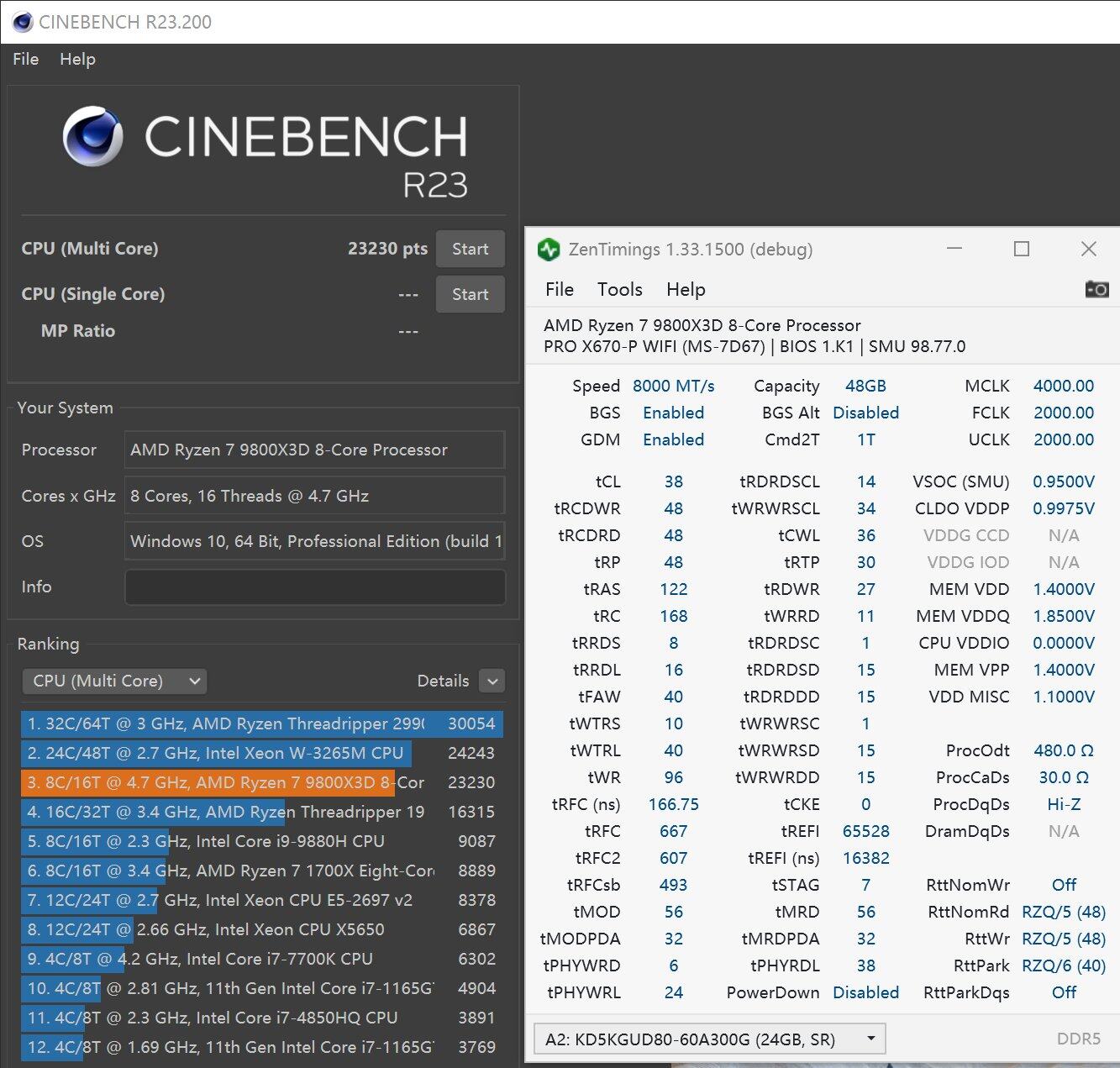Click the RttPark RZQ/6 (40) value
Image resolution: width=1120 pixels, height=1068 pixels.
tap(1064, 965)
